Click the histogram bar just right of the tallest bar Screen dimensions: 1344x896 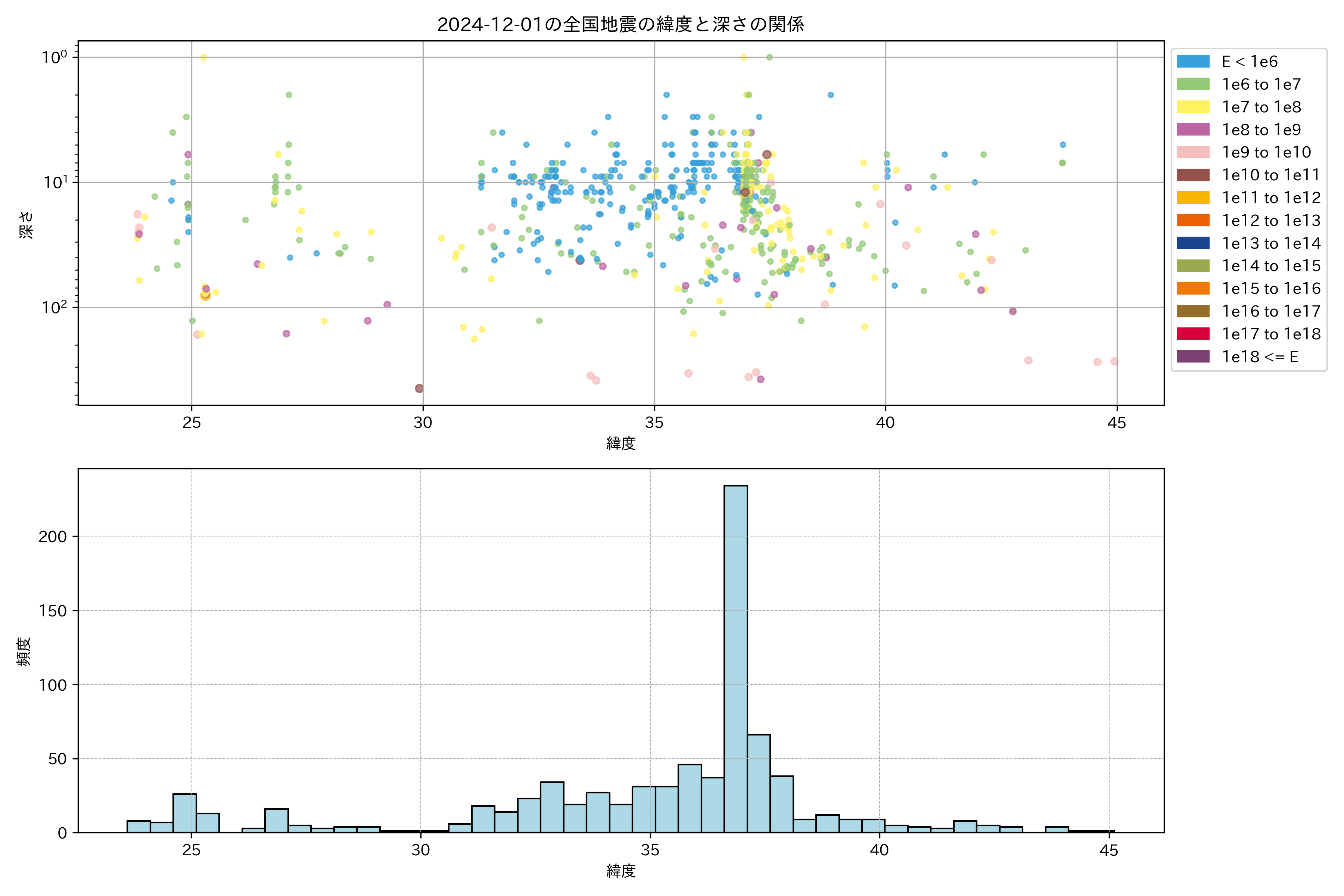click(758, 783)
